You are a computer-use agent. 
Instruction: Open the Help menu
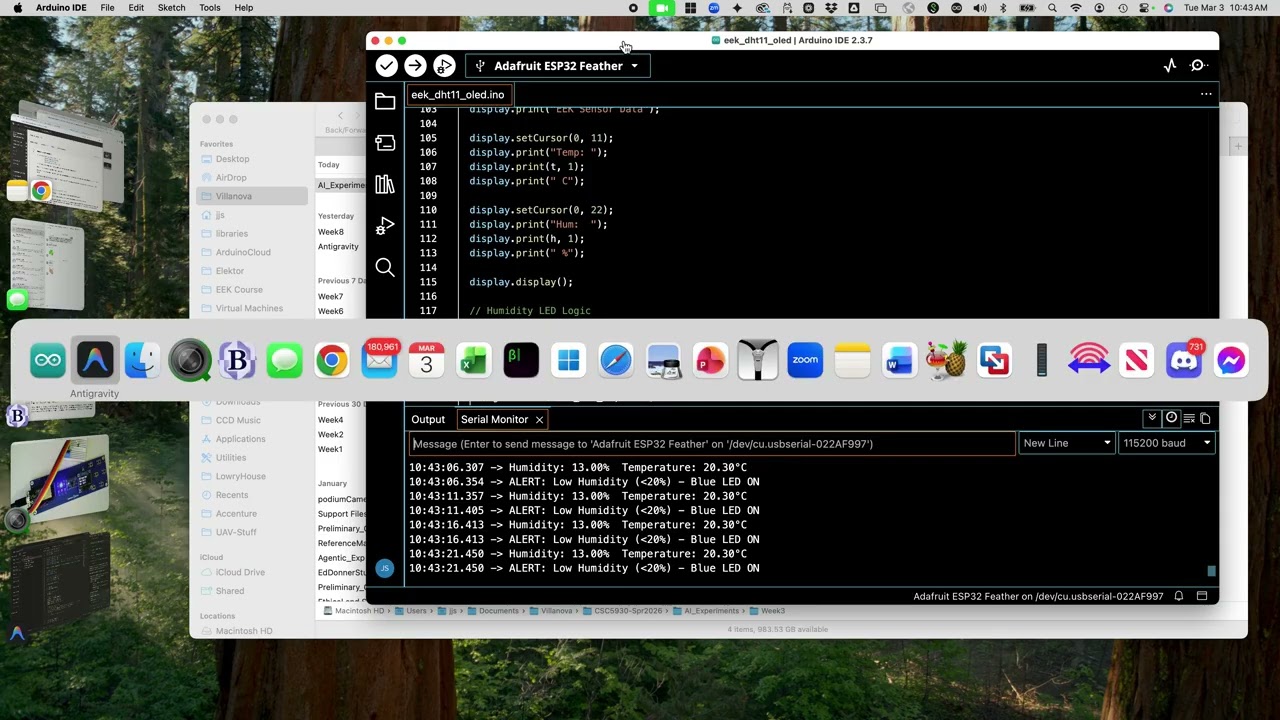coord(243,8)
